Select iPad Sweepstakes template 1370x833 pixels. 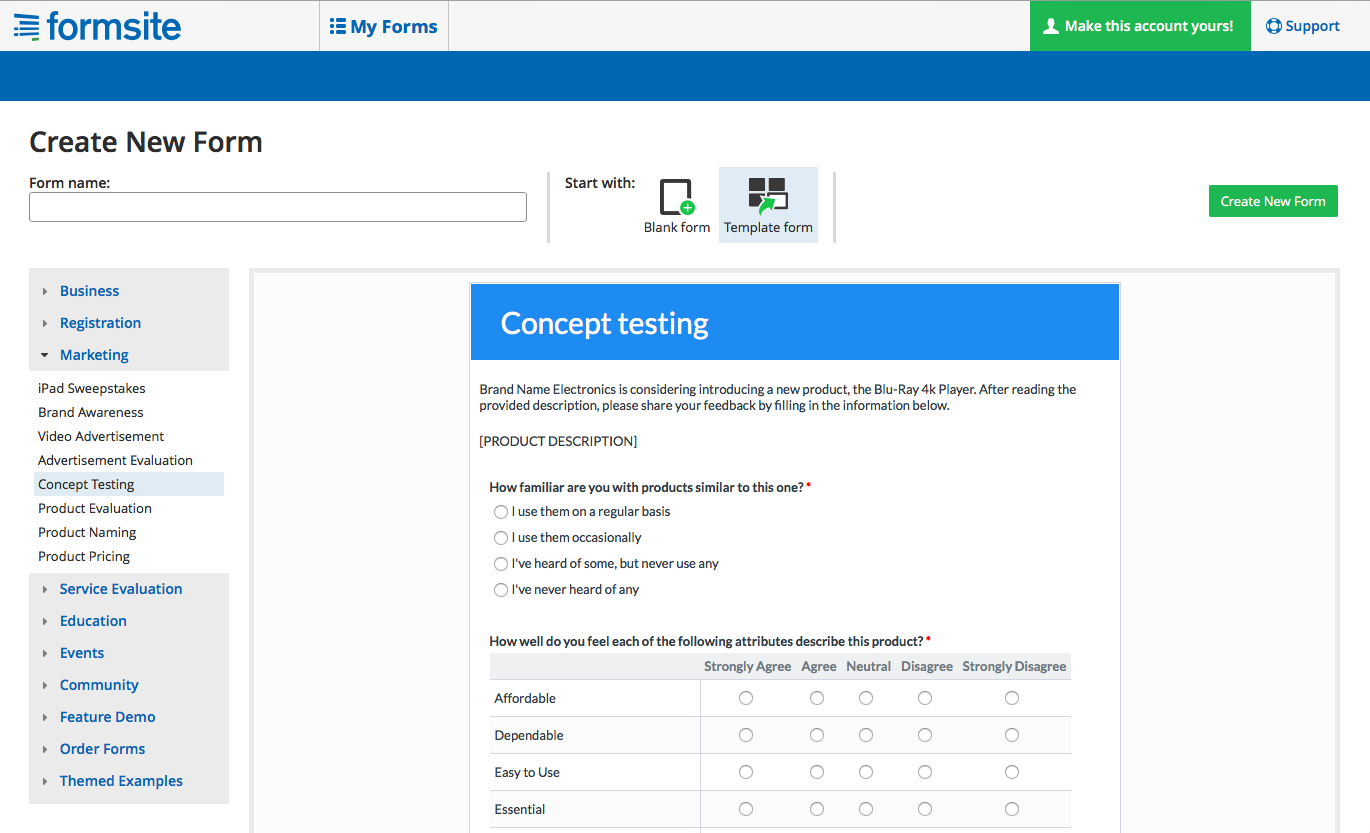[x=92, y=388]
